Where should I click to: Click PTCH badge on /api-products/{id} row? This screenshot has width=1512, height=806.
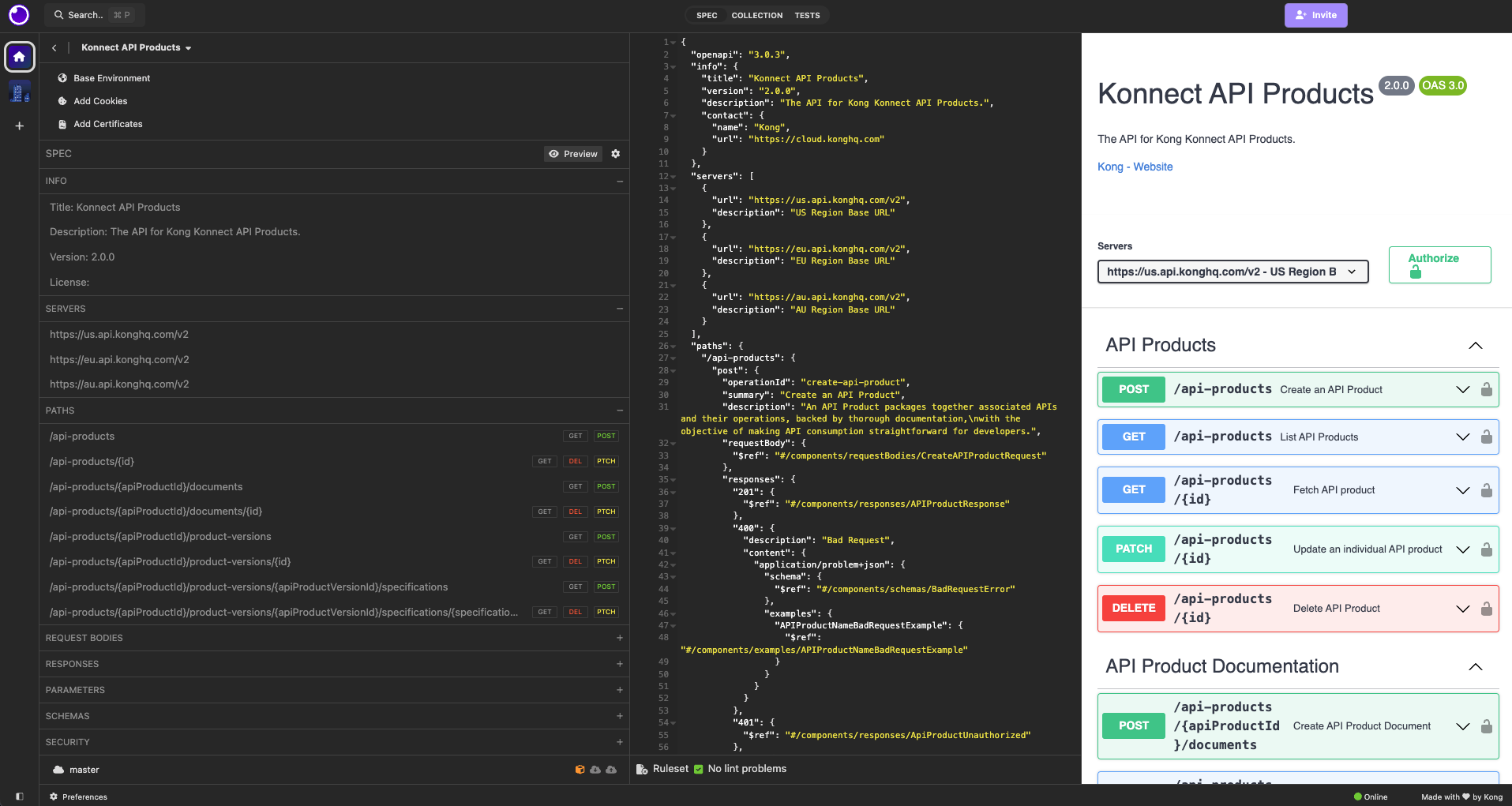tap(606, 462)
